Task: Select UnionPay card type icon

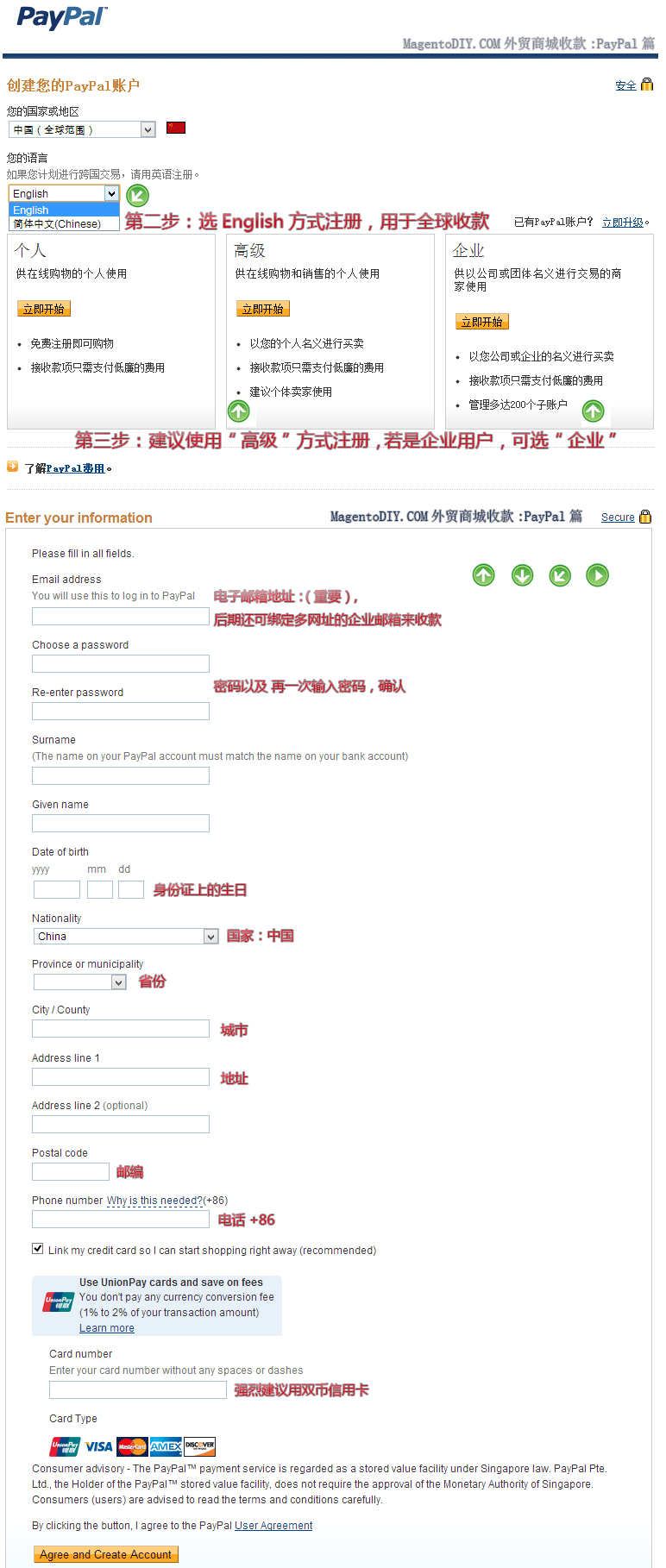Action: [65, 1446]
